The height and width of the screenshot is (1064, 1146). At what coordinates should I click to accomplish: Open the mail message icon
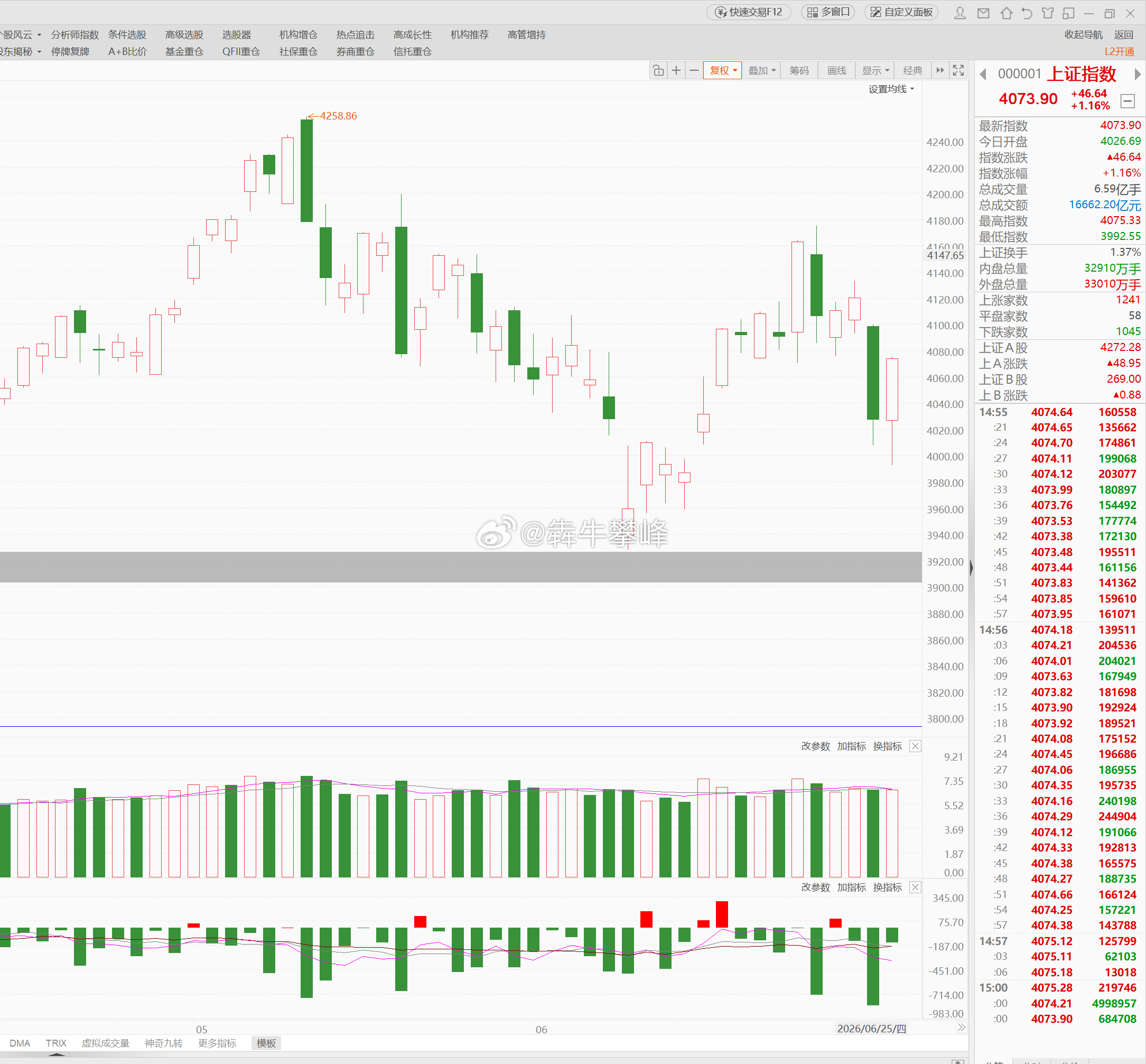click(983, 13)
